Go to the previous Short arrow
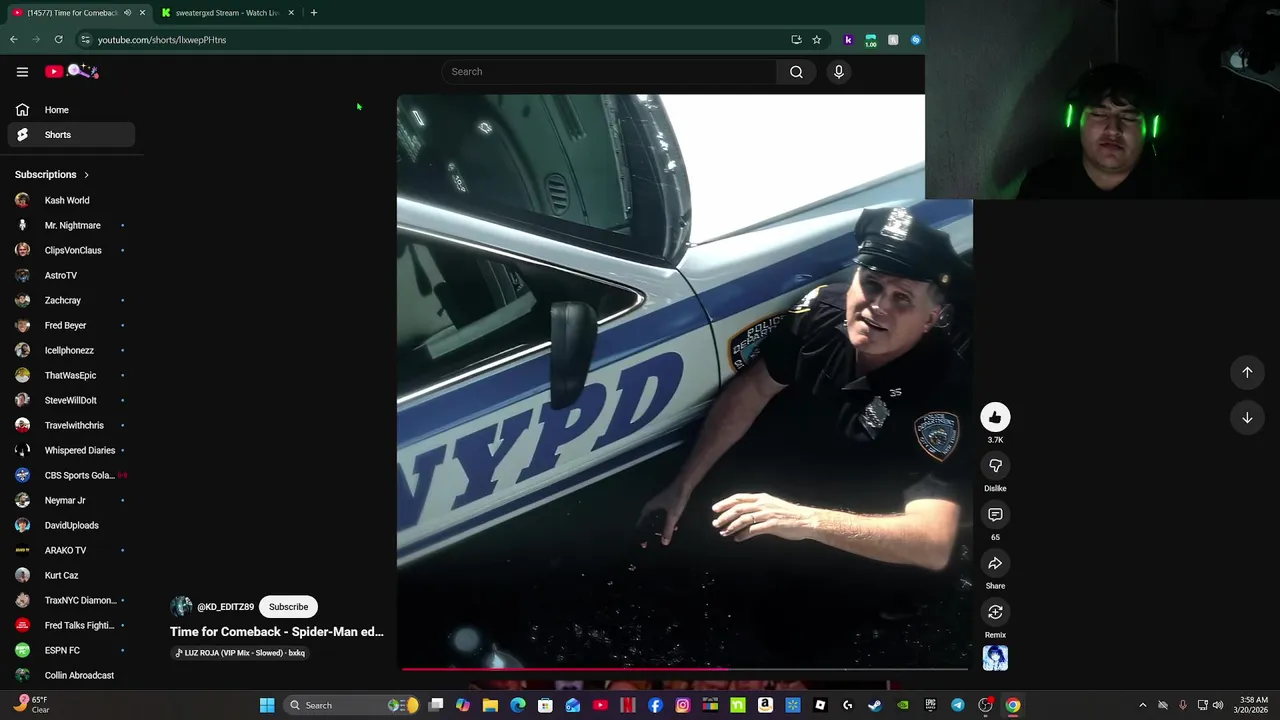This screenshot has height=720, width=1280. point(1247,372)
